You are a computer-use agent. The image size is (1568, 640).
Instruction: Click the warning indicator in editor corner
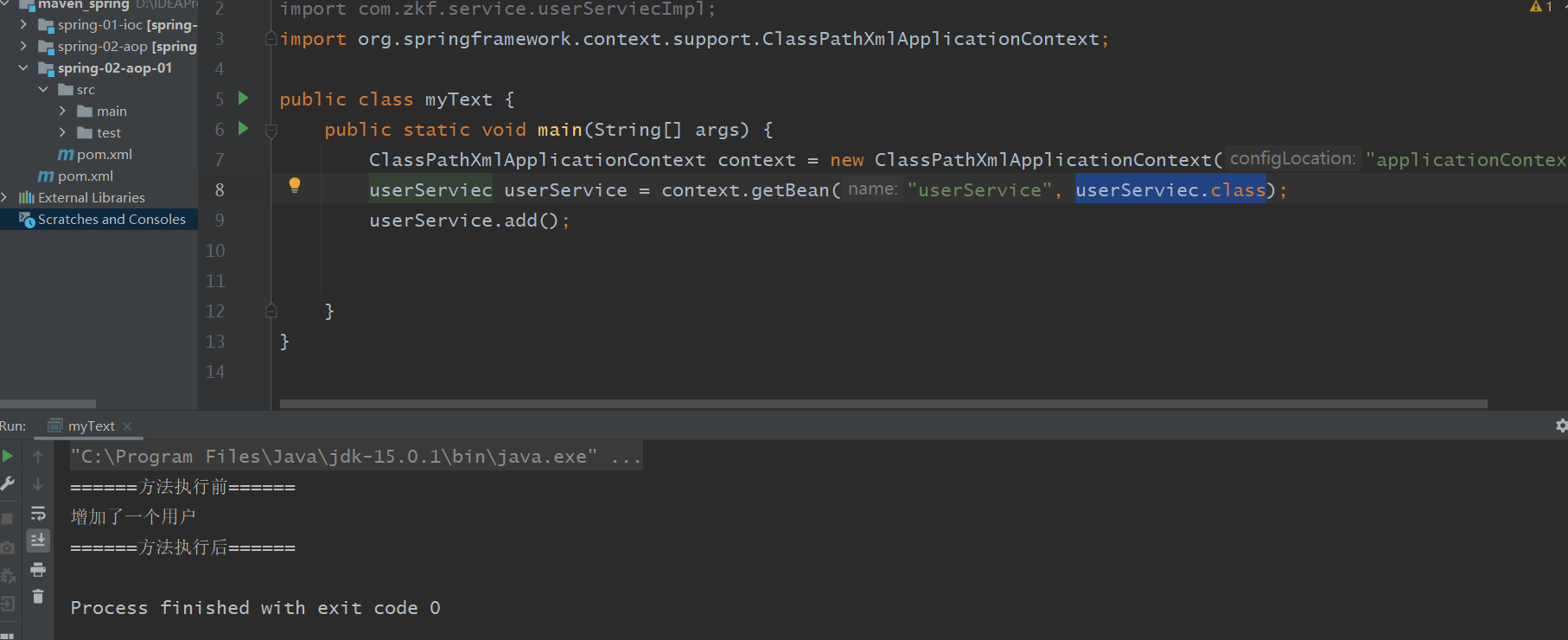(1542, 7)
